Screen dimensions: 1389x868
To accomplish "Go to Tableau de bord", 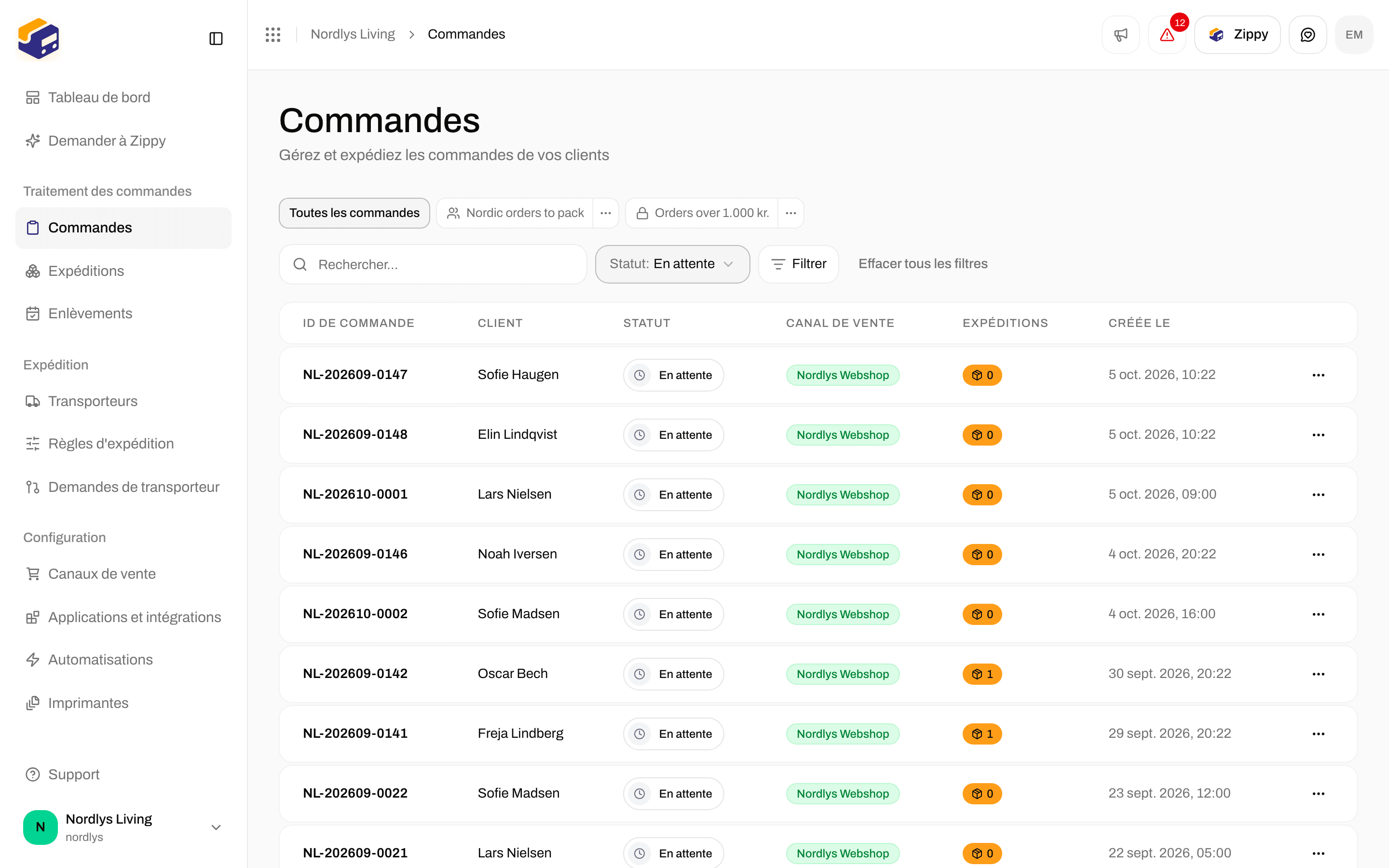I will pos(123,97).
